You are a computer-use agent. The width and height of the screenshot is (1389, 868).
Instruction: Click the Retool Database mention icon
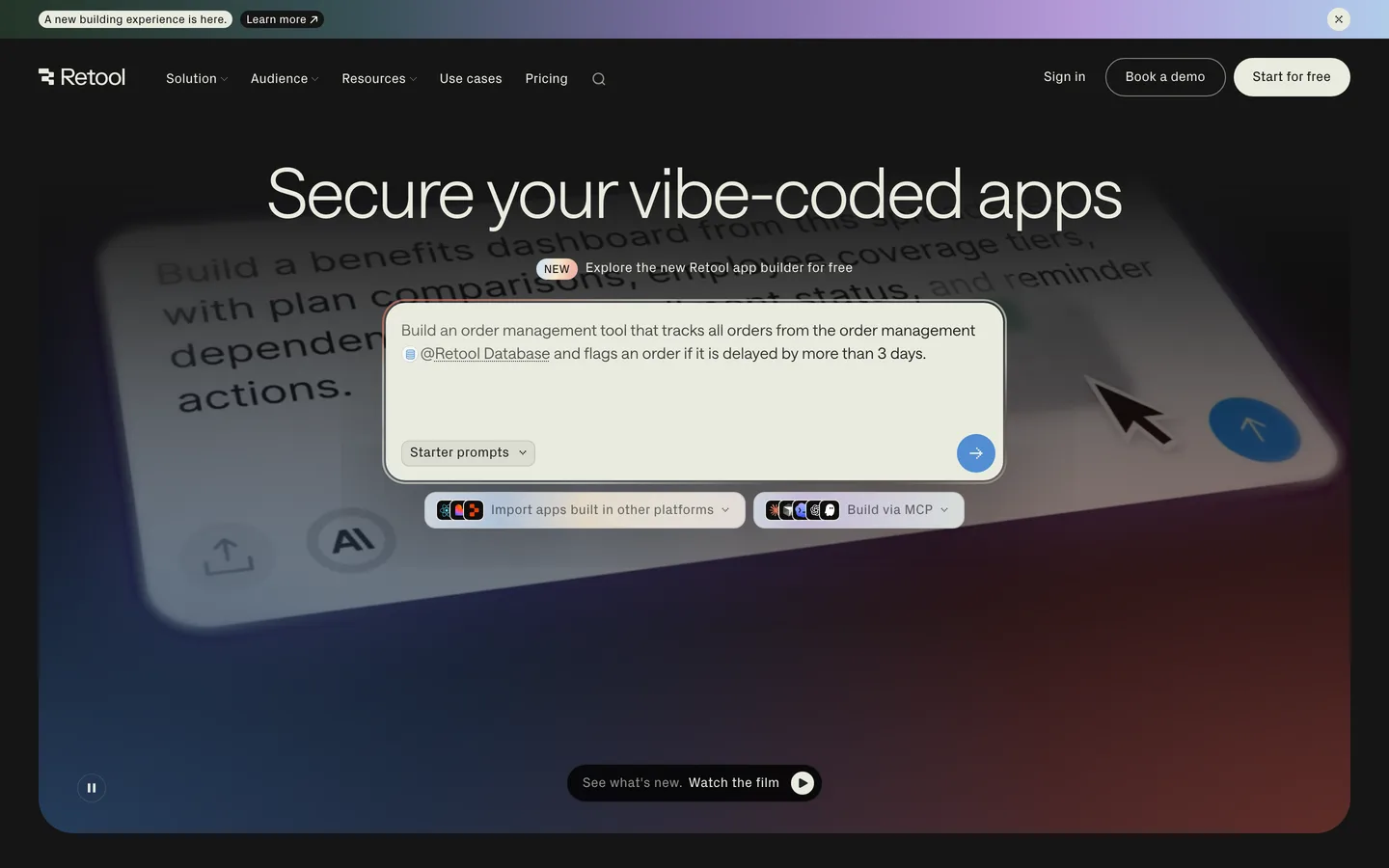point(410,354)
